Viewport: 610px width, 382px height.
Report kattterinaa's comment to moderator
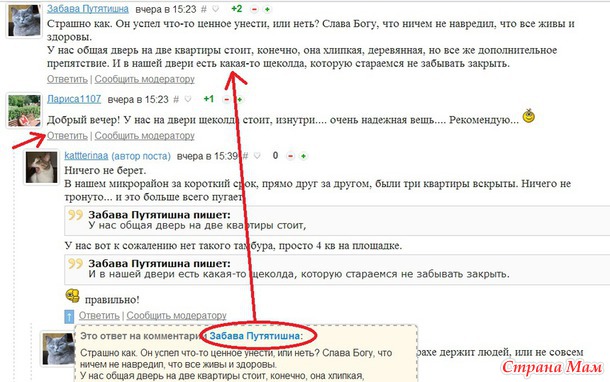click(x=176, y=315)
